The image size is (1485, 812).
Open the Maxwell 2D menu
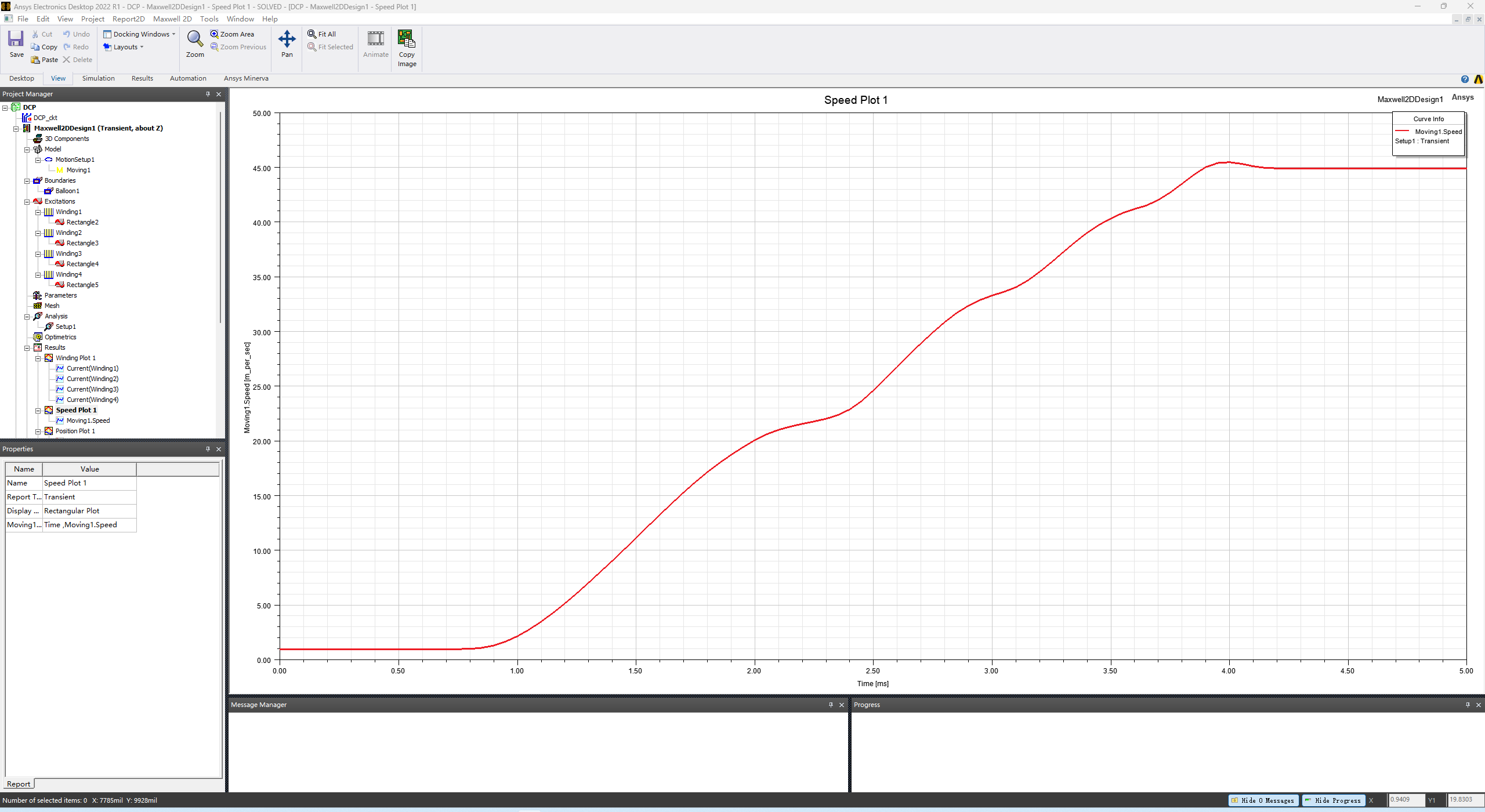(x=172, y=19)
